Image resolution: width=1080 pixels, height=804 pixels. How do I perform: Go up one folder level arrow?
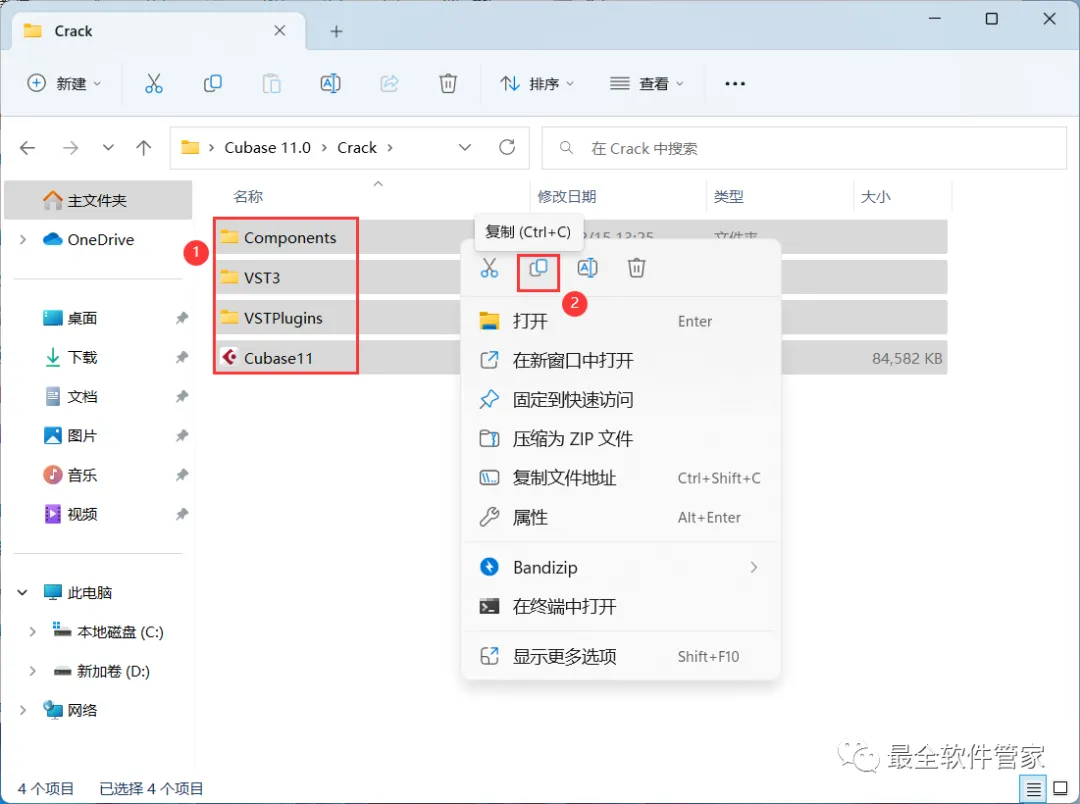coord(144,147)
